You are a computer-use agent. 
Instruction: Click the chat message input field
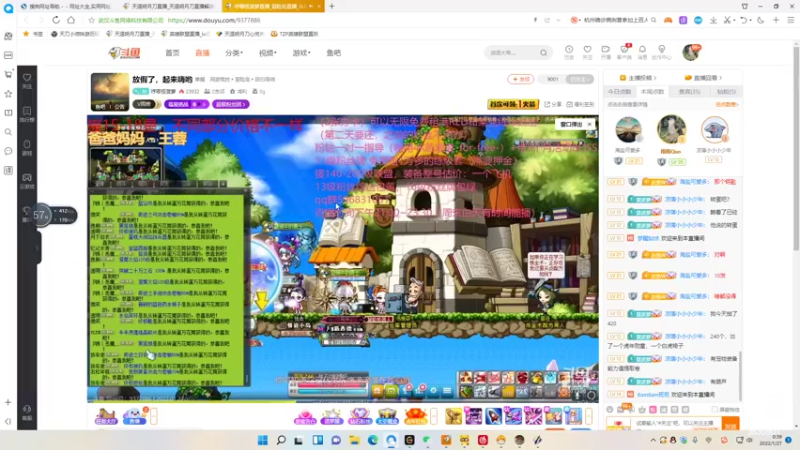click(676, 423)
